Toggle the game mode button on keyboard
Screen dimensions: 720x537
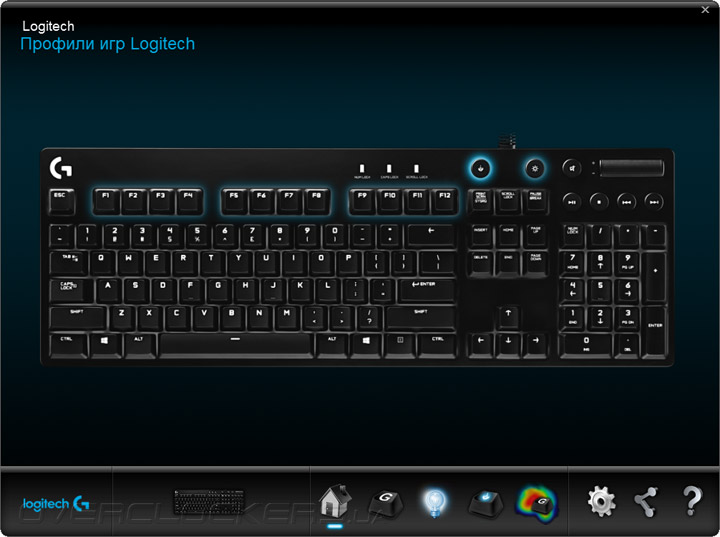coord(480,168)
